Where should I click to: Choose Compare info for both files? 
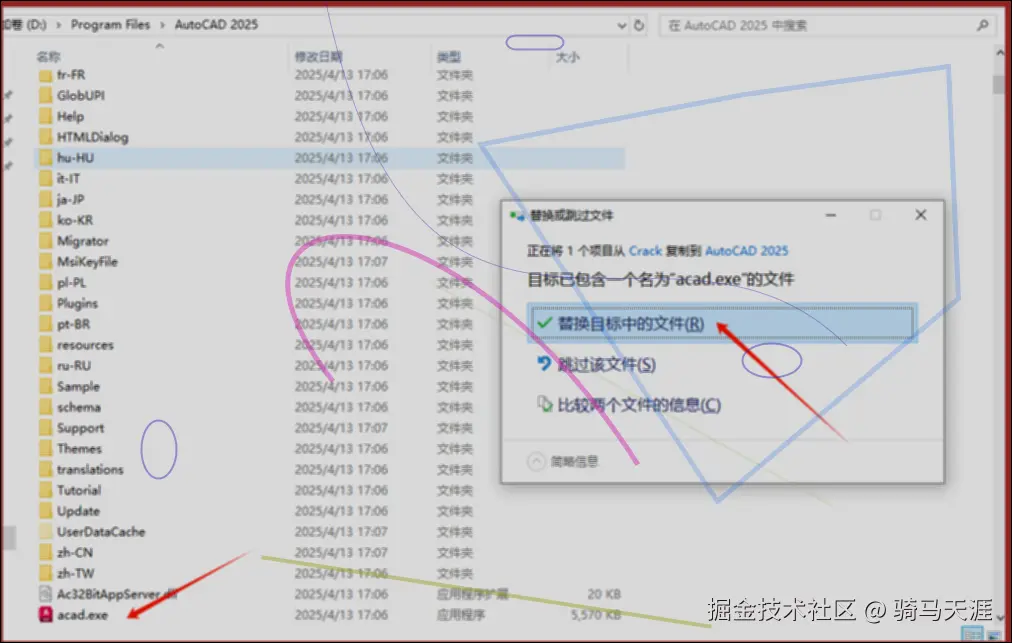pyautogui.click(x=639, y=405)
